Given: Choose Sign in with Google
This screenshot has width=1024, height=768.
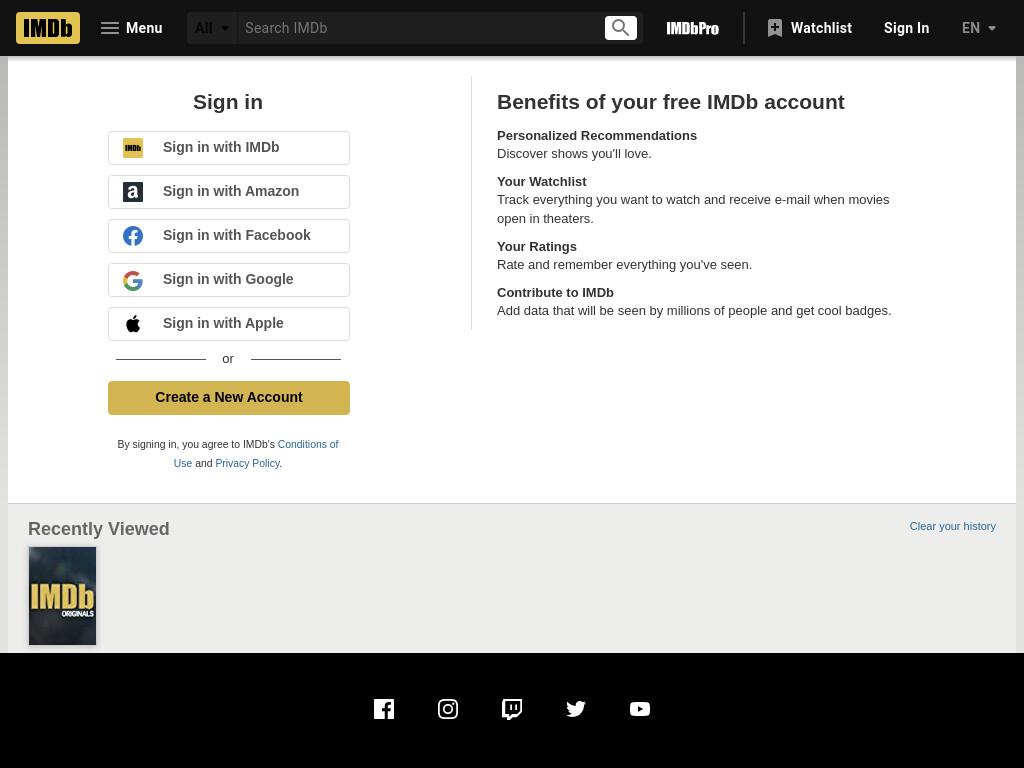Looking at the screenshot, I should point(229,280).
